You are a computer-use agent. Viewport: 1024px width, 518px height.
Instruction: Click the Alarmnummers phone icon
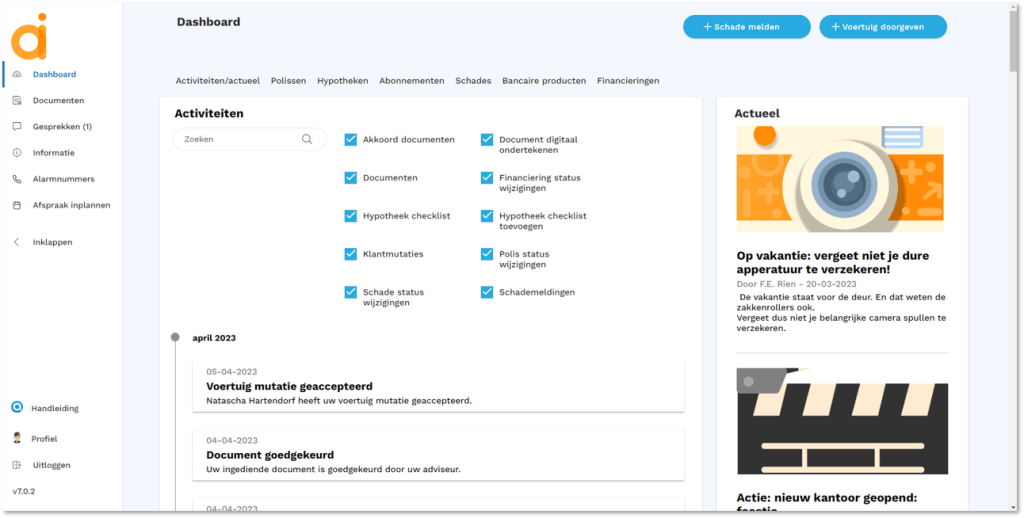pyautogui.click(x=17, y=179)
